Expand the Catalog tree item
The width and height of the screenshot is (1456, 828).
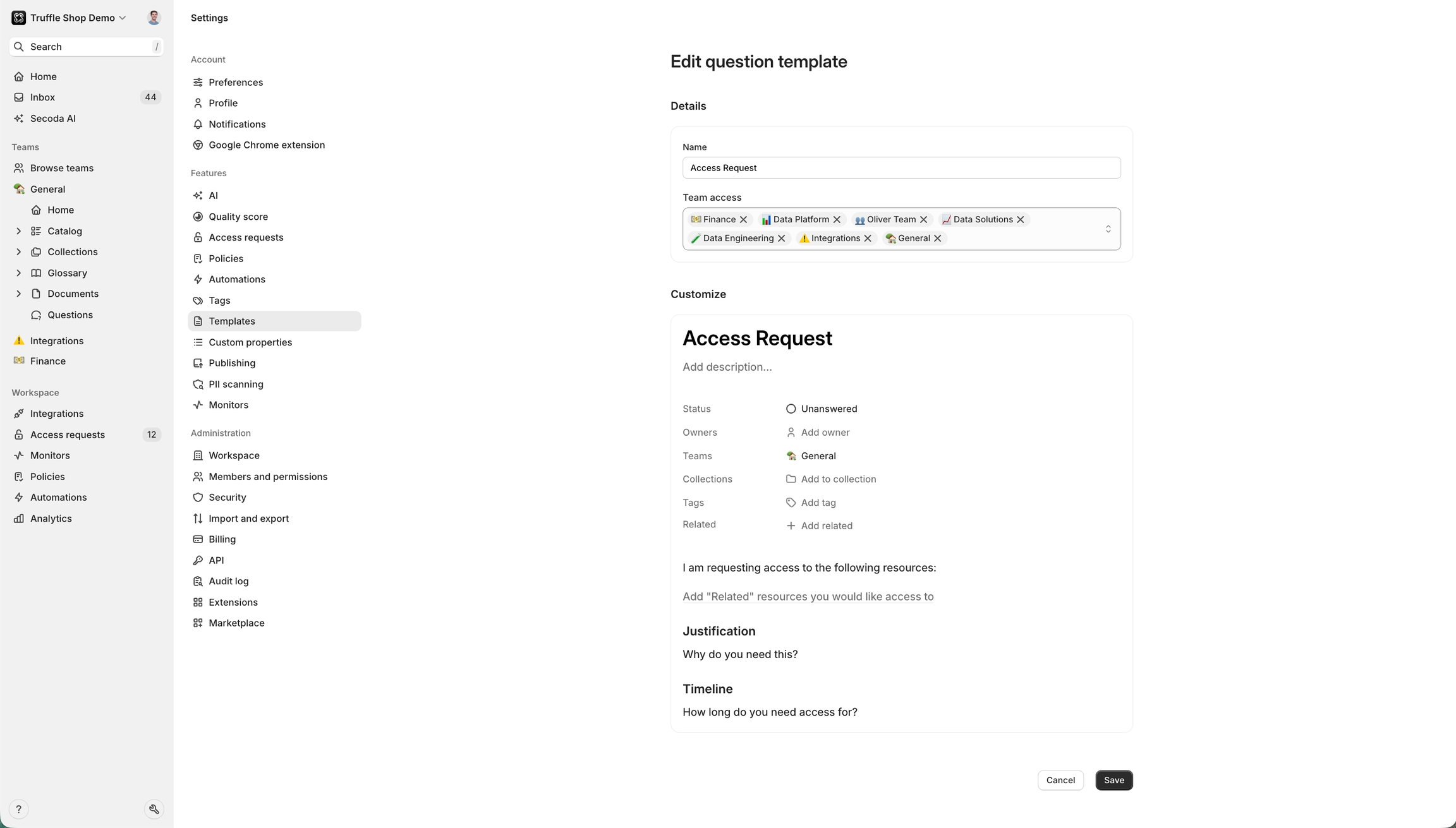18,231
